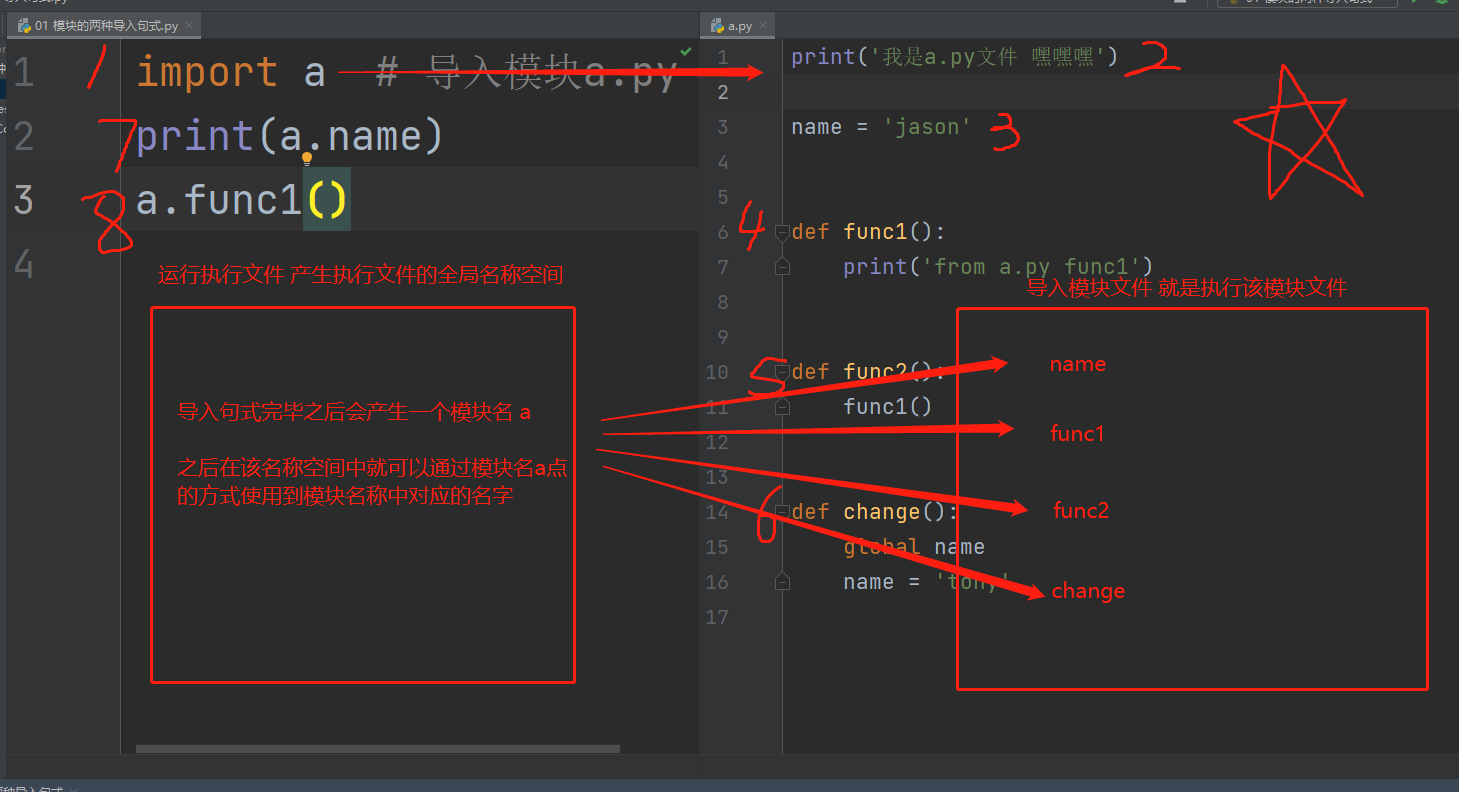Click the 'def change():' line in a.py
The image size is (1459, 792).
coord(874,512)
